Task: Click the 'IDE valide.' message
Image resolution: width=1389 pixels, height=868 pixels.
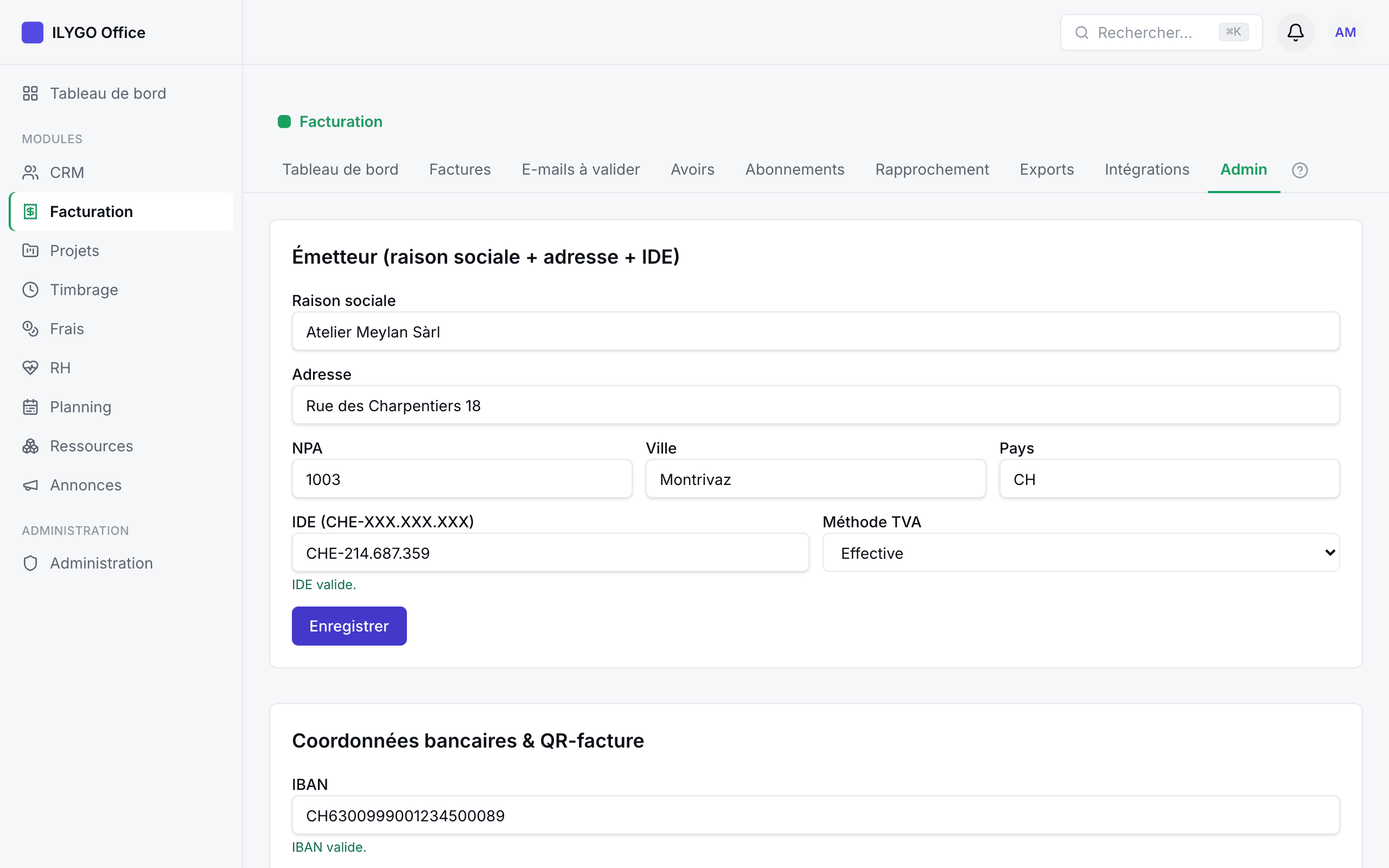Action: pyautogui.click(x=324, y=584)
